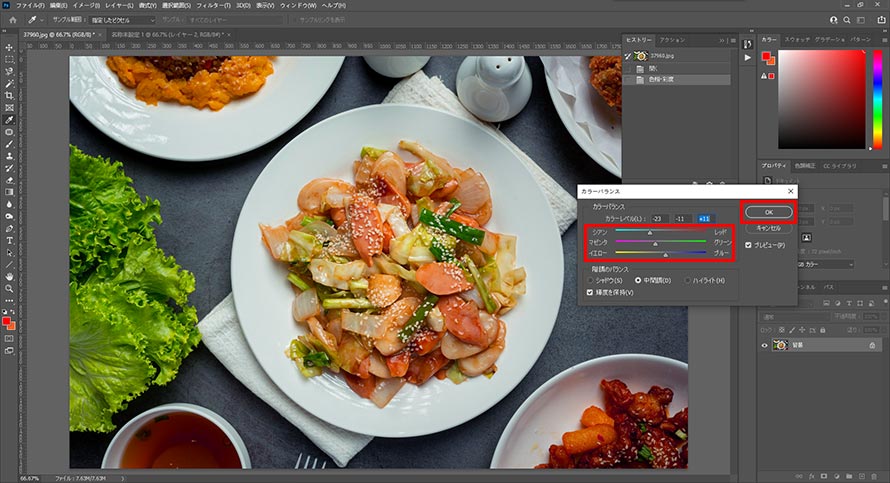
Task: Click the Yellow-Blue slider handle
Action: point(665,254)
